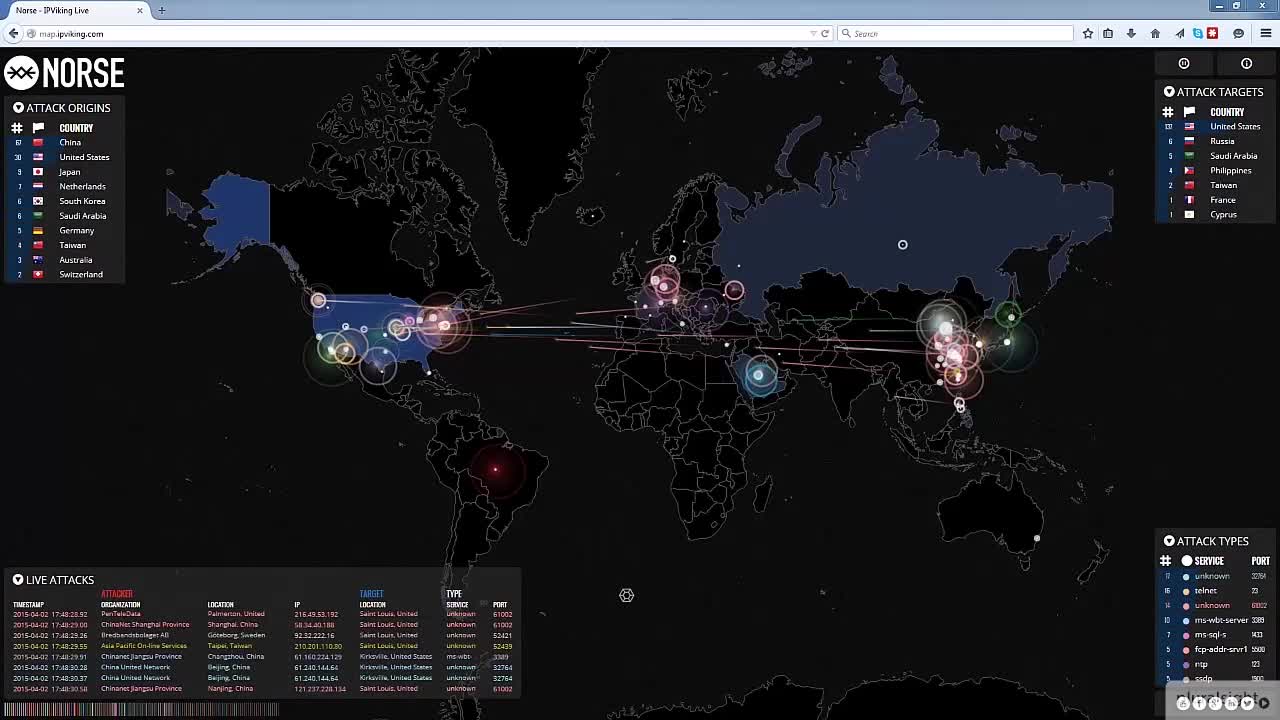This screenshot has height=720, width=1280.
Task: Click the hash count icon in Attack Targets
Action: click(1167, 112)
